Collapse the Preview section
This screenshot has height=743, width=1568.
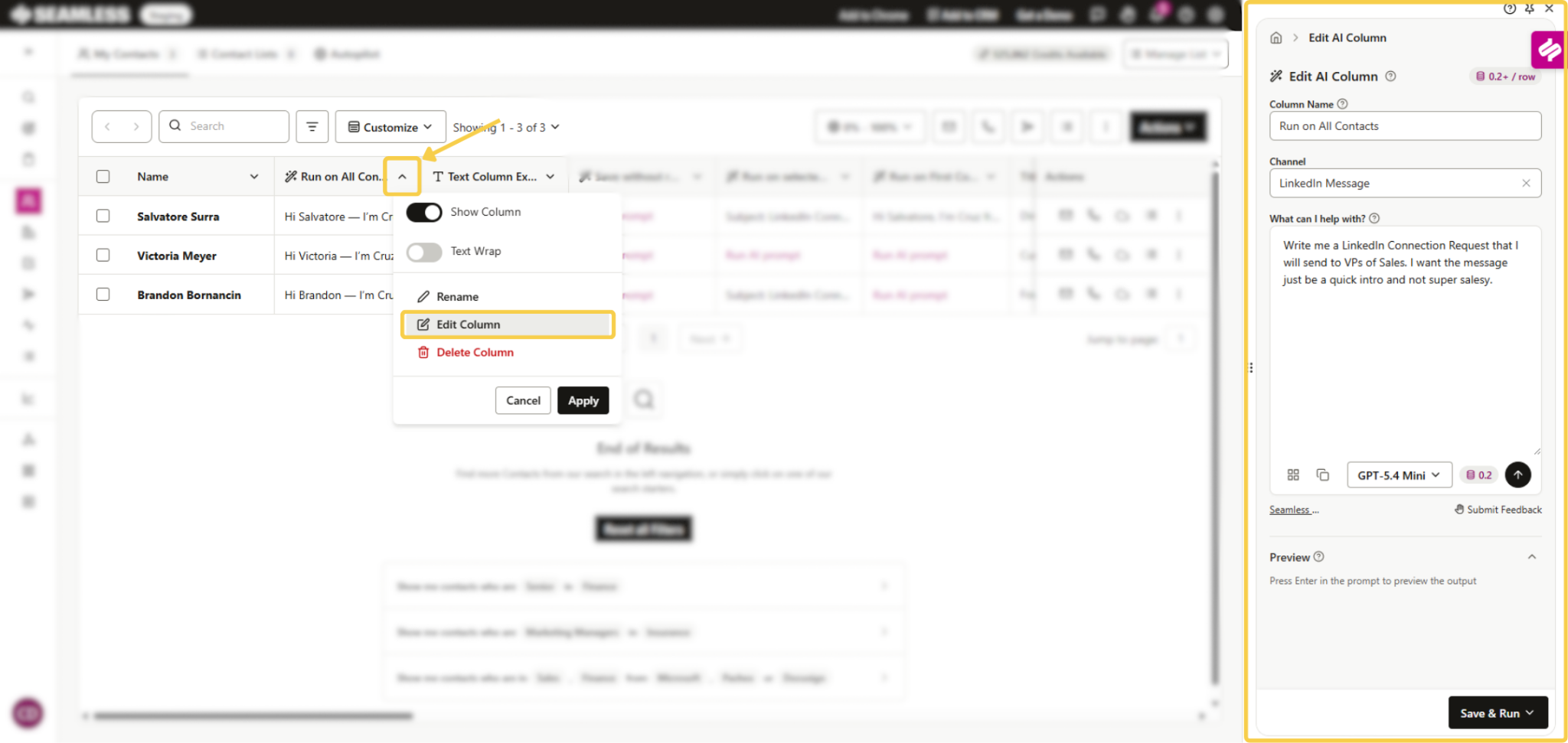[1532, 557]
